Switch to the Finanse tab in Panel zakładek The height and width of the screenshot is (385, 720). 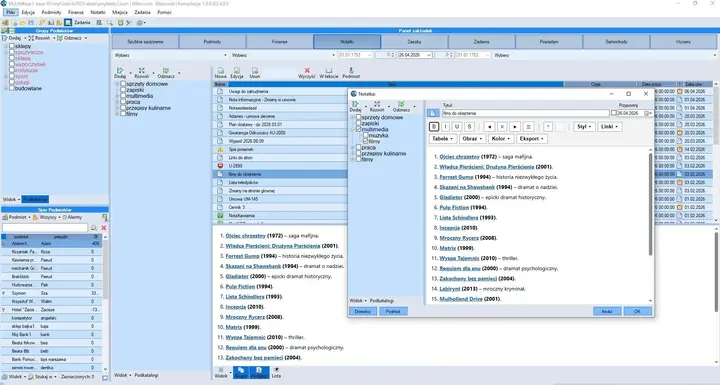point(280,41)
